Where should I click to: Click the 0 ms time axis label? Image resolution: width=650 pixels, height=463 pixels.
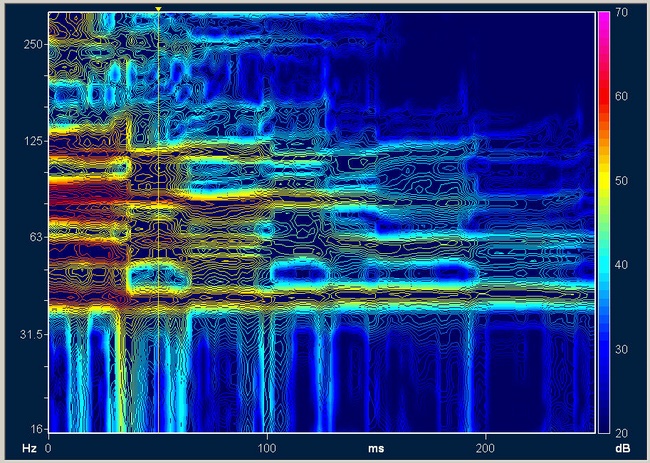pyautogui.click(x=49, y=448)
